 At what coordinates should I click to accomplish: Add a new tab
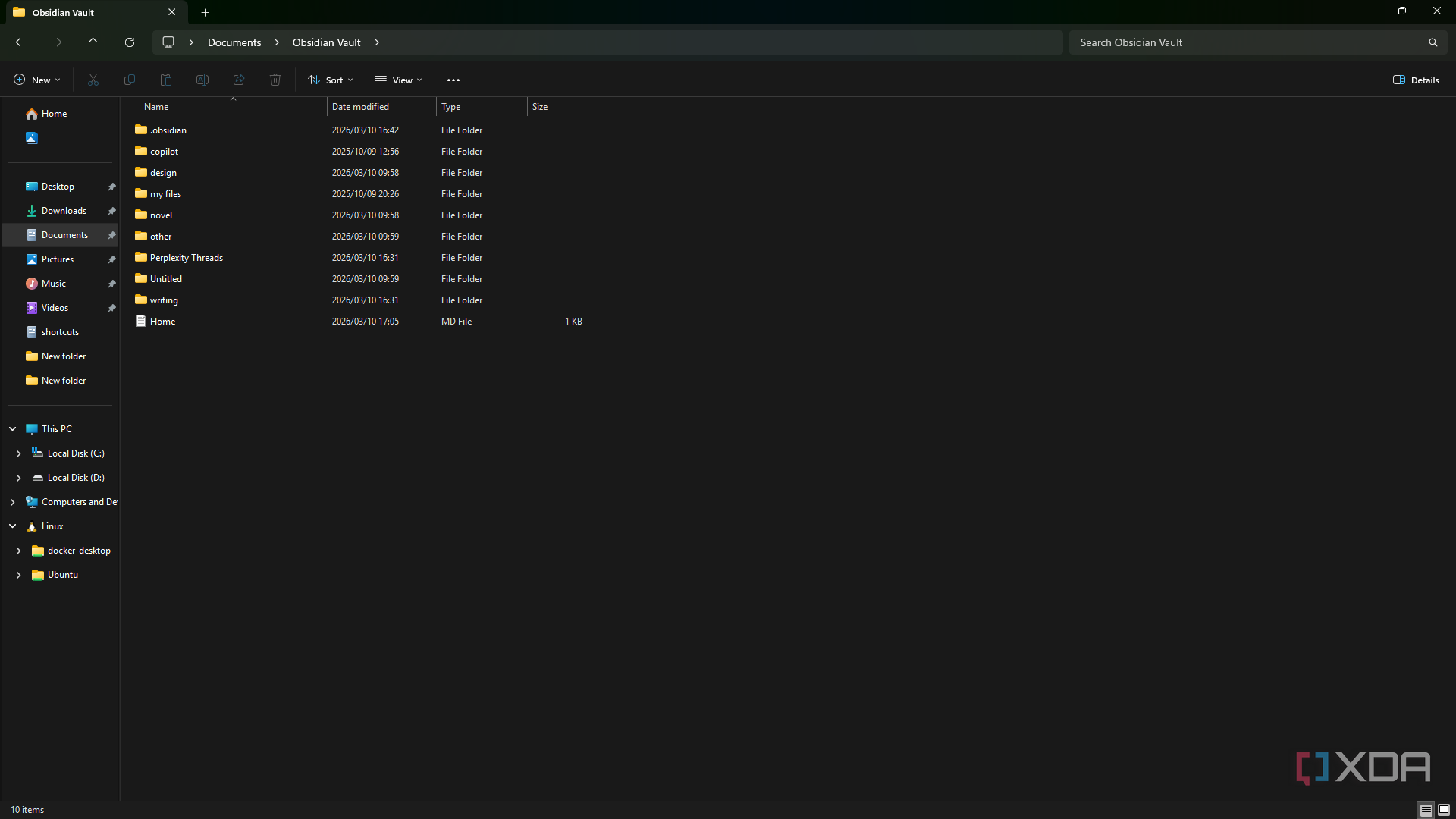206,12
